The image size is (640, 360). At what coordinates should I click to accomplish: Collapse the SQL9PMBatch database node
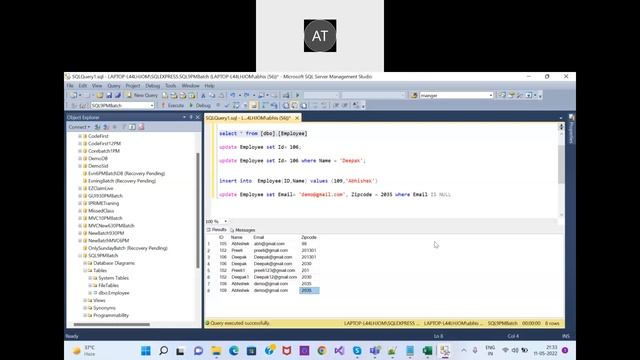(x=80, y=256)
